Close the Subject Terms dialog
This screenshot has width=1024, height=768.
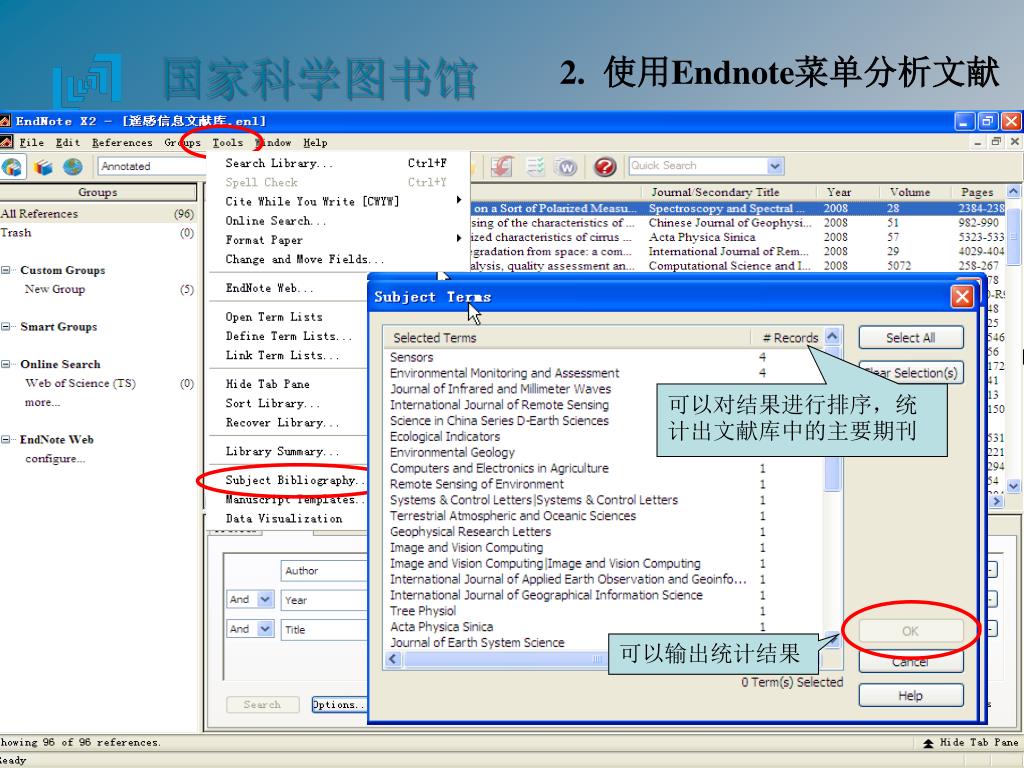(x=962, y=297)
